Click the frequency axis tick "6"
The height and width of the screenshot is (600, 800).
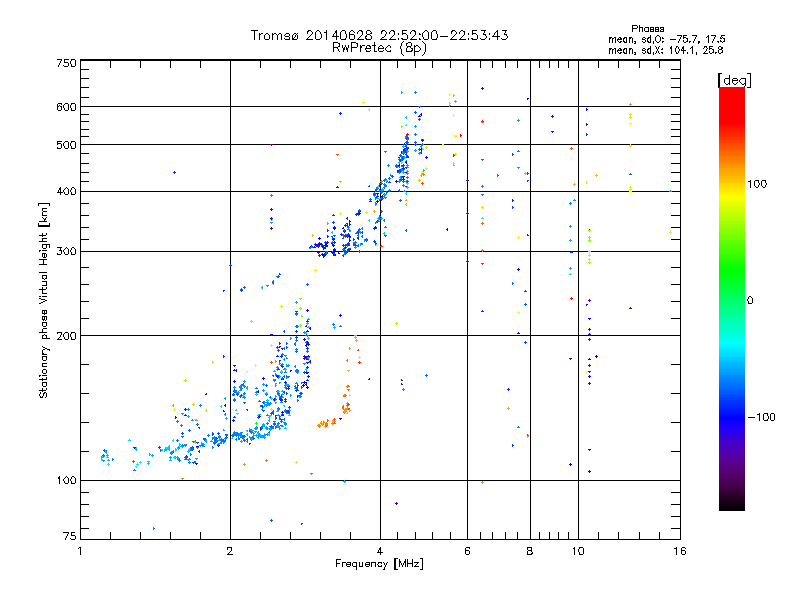pyautogui.click(x=467, y=551)
